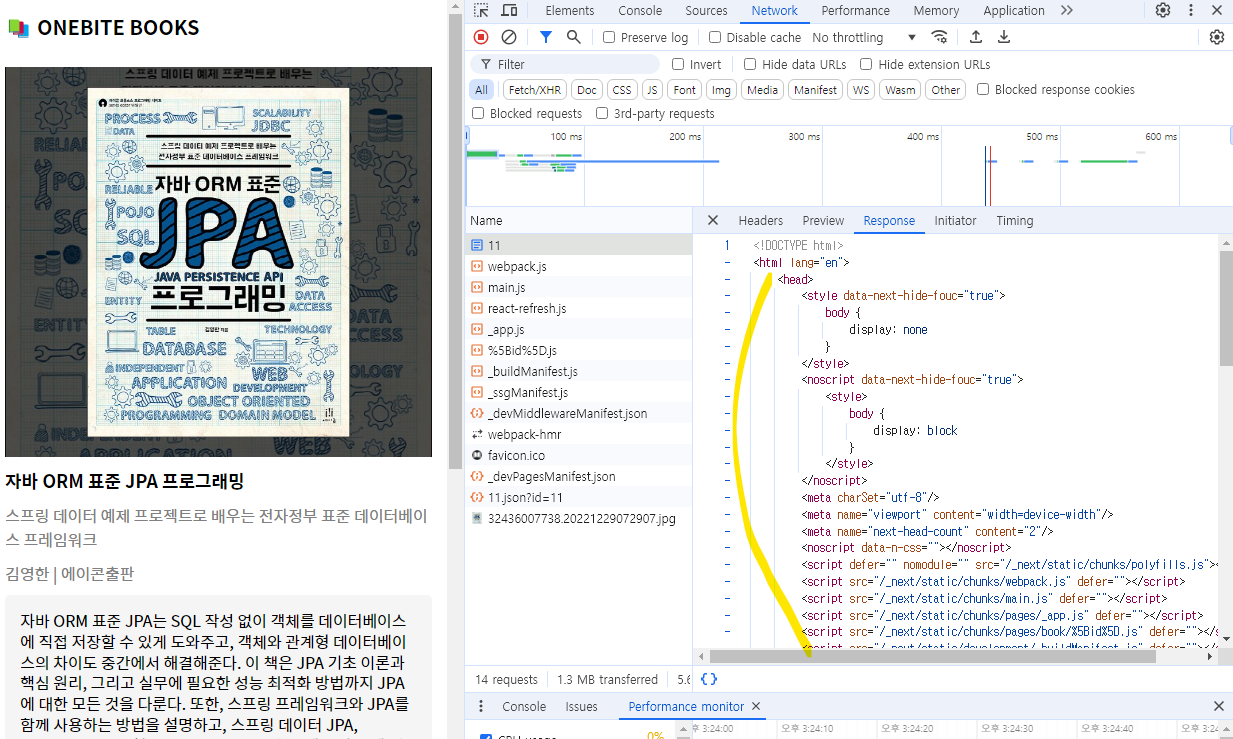
Task: Open the Memory tab
Action: 936,11
